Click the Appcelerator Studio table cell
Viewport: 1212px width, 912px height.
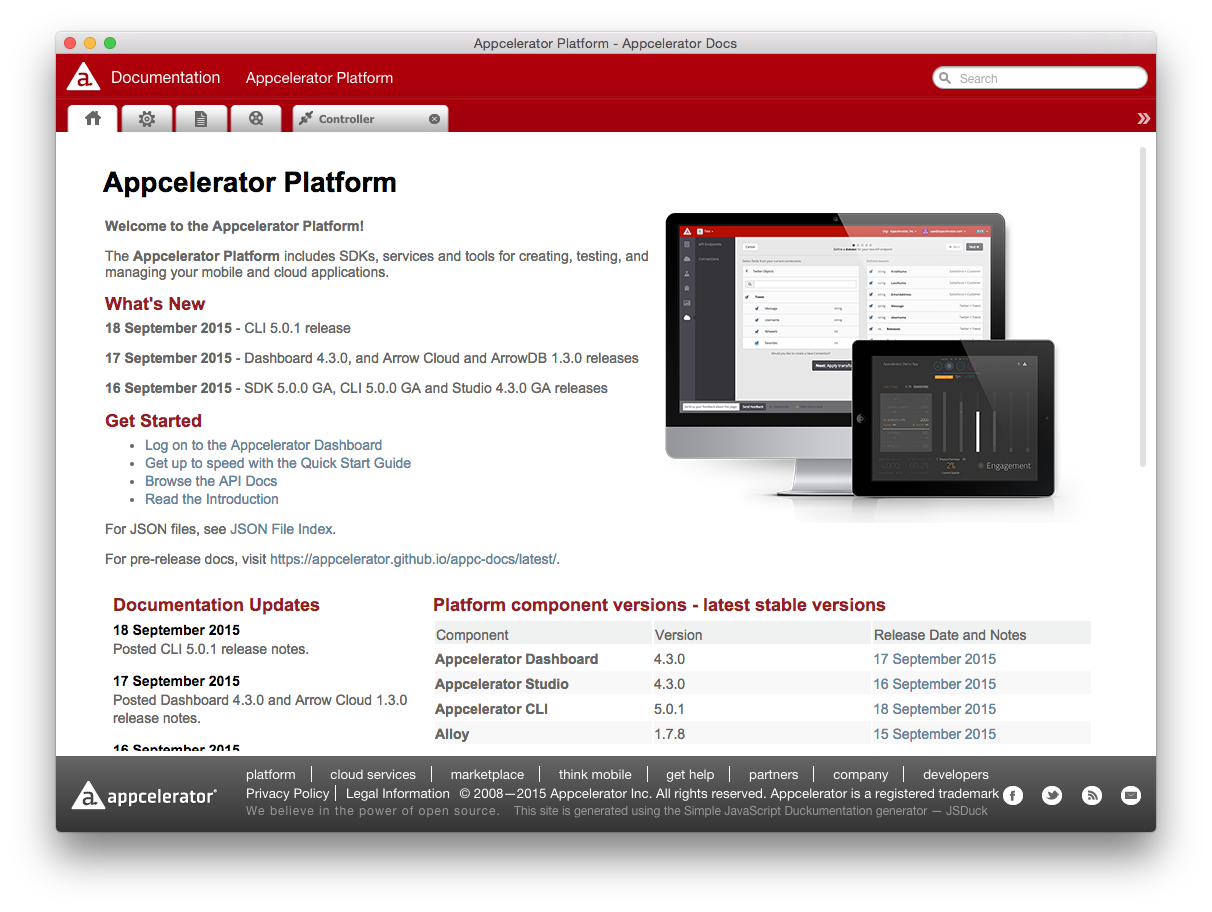542,684
